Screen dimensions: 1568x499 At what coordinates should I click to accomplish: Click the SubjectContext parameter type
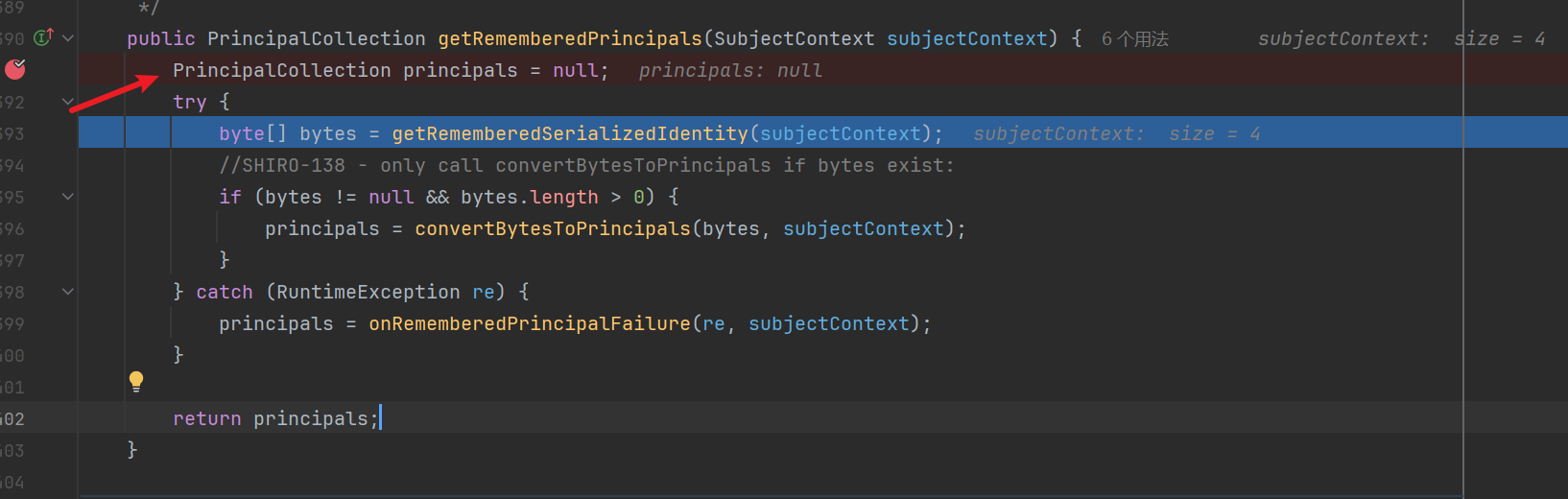[x=794, y=39]
